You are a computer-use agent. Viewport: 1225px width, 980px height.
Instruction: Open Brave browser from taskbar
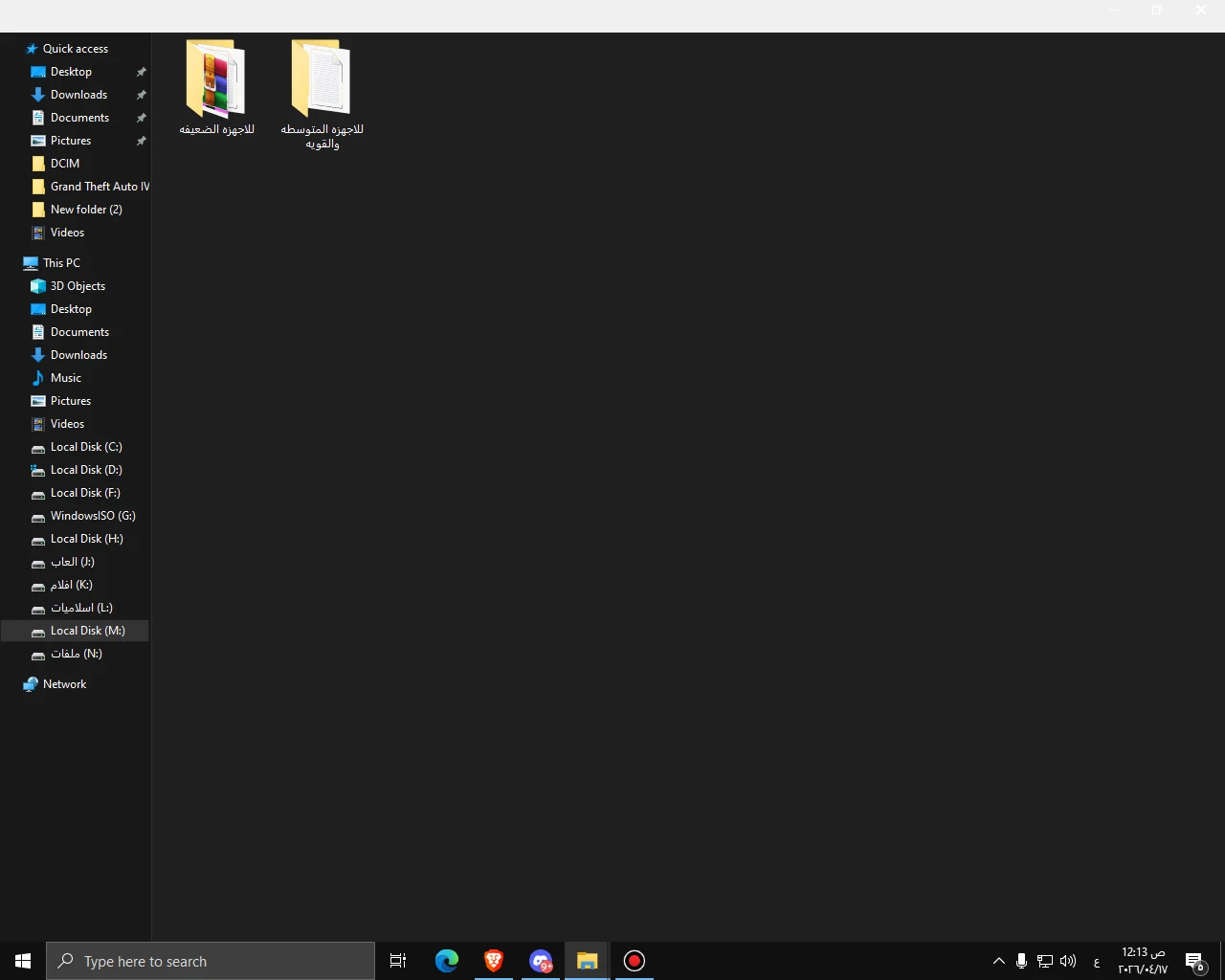(x=494, y=961)
